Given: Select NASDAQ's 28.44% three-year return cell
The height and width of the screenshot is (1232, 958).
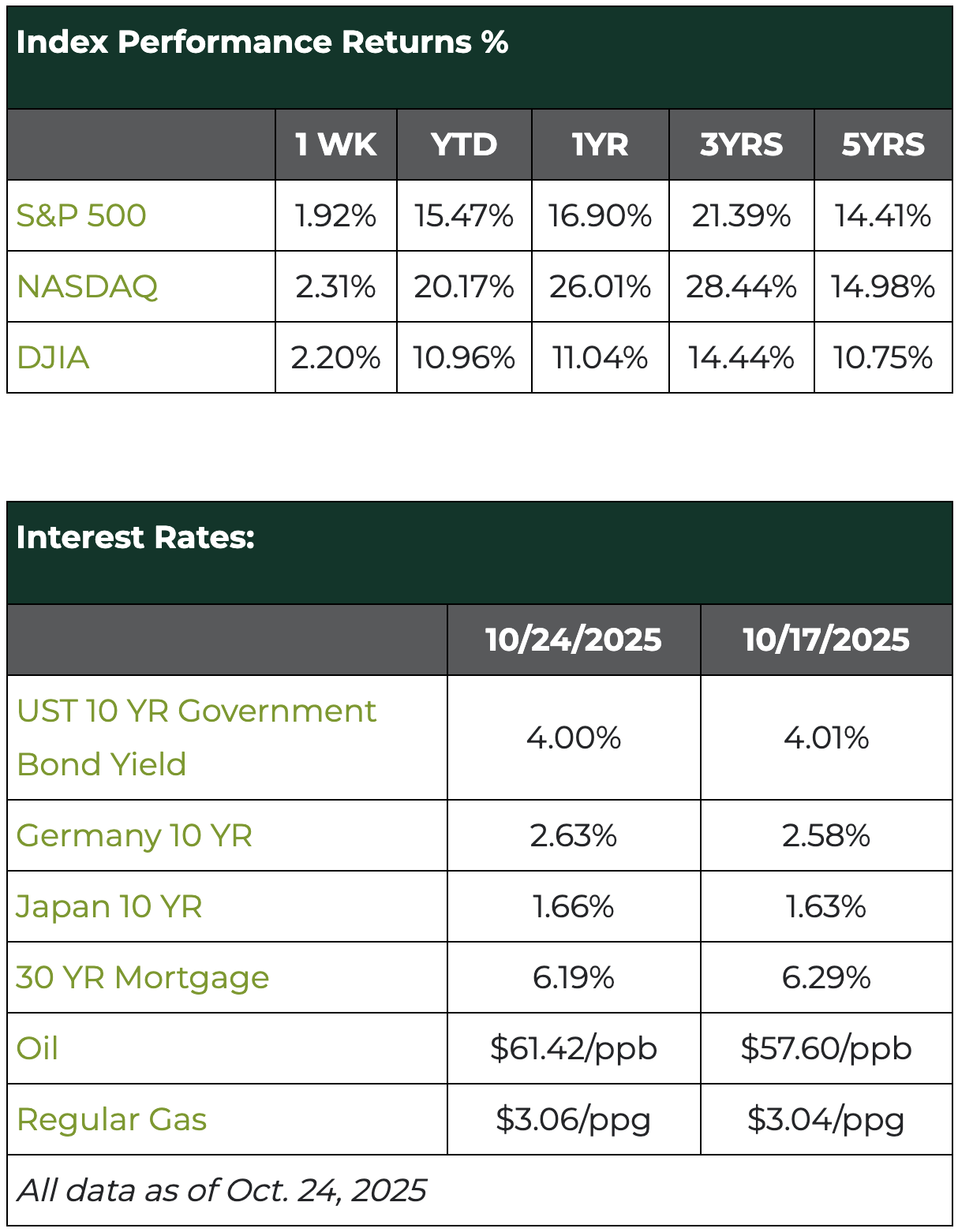Looking at the screenshot, I should coord(741,286).
